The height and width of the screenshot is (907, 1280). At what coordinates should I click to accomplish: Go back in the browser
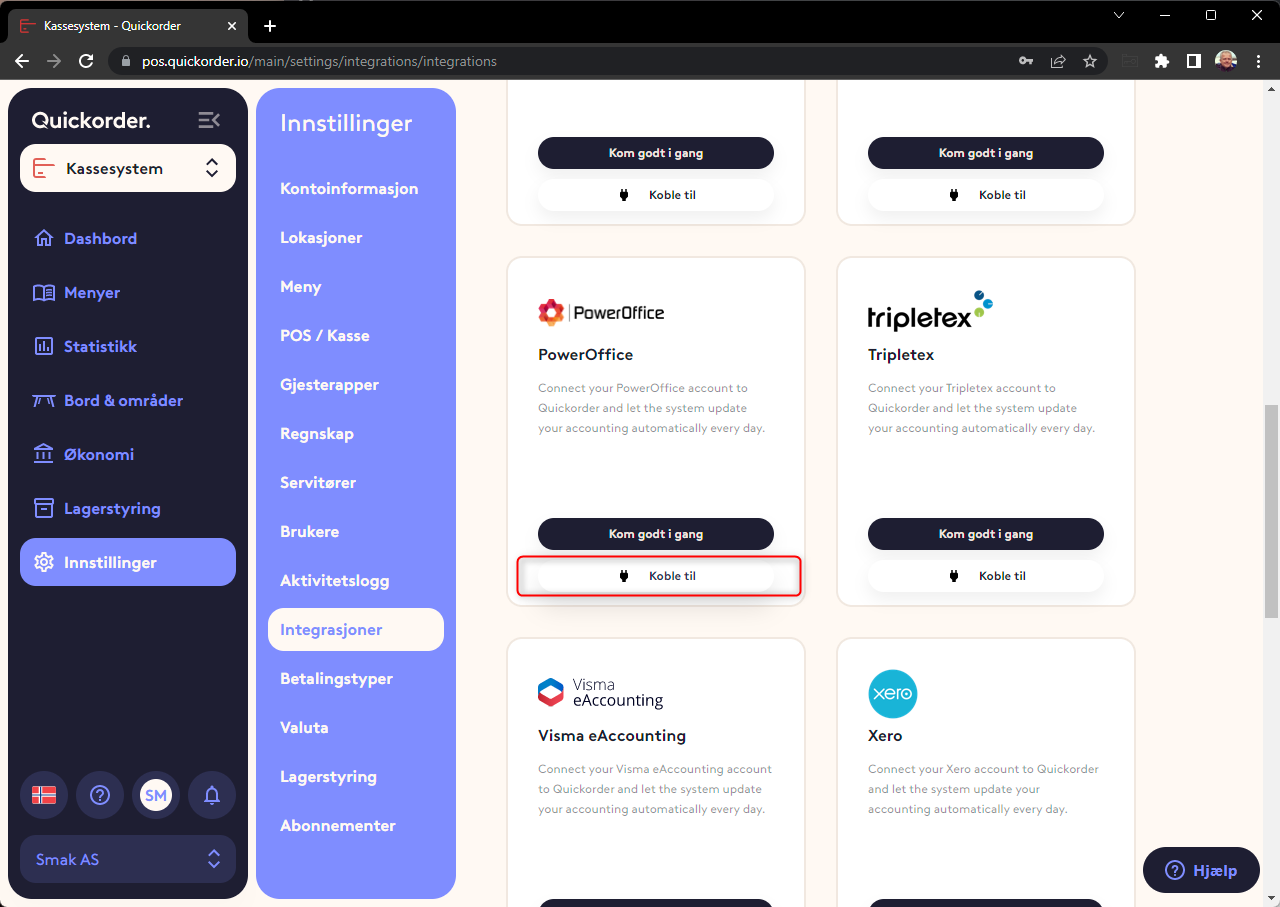(22, 61)
